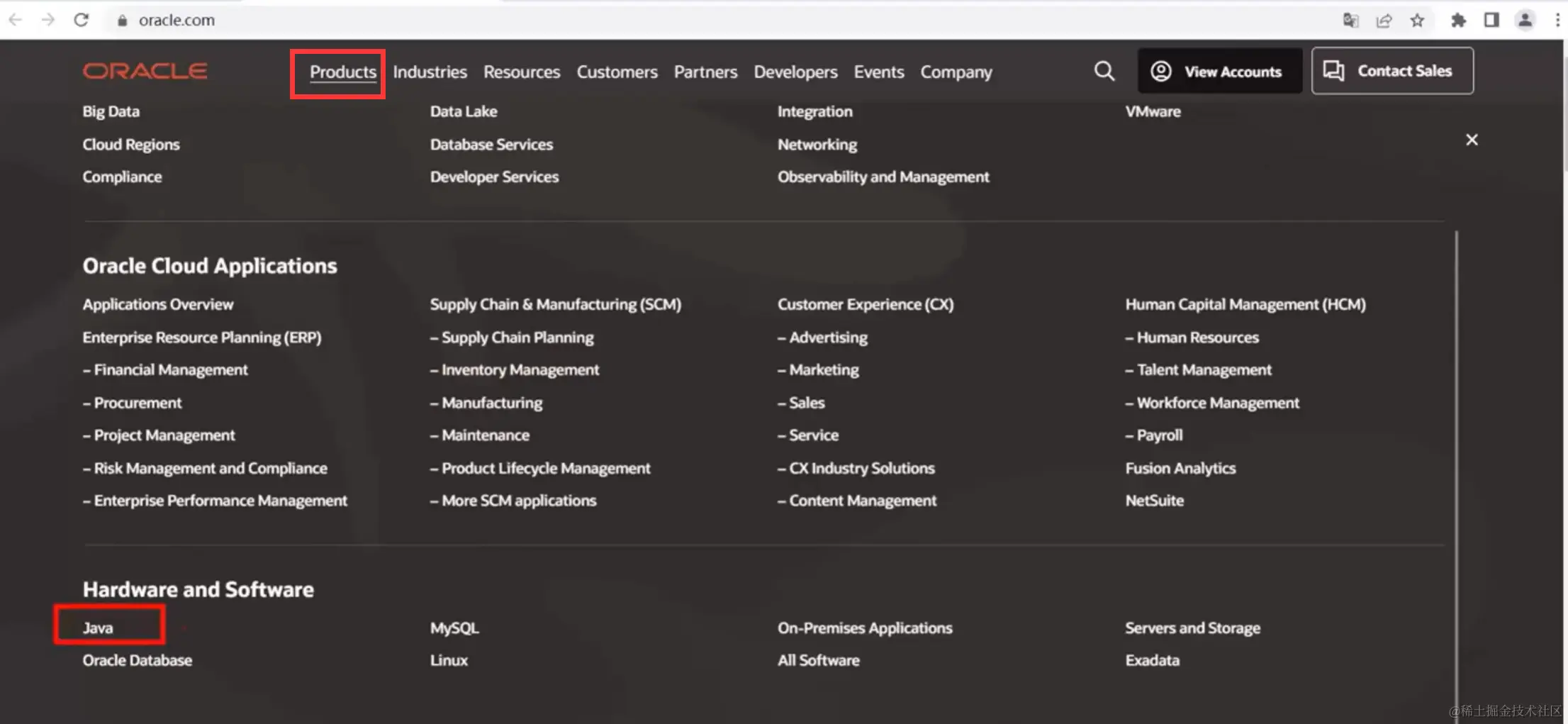
Task: Click the Java link
Action: point(98,628)
